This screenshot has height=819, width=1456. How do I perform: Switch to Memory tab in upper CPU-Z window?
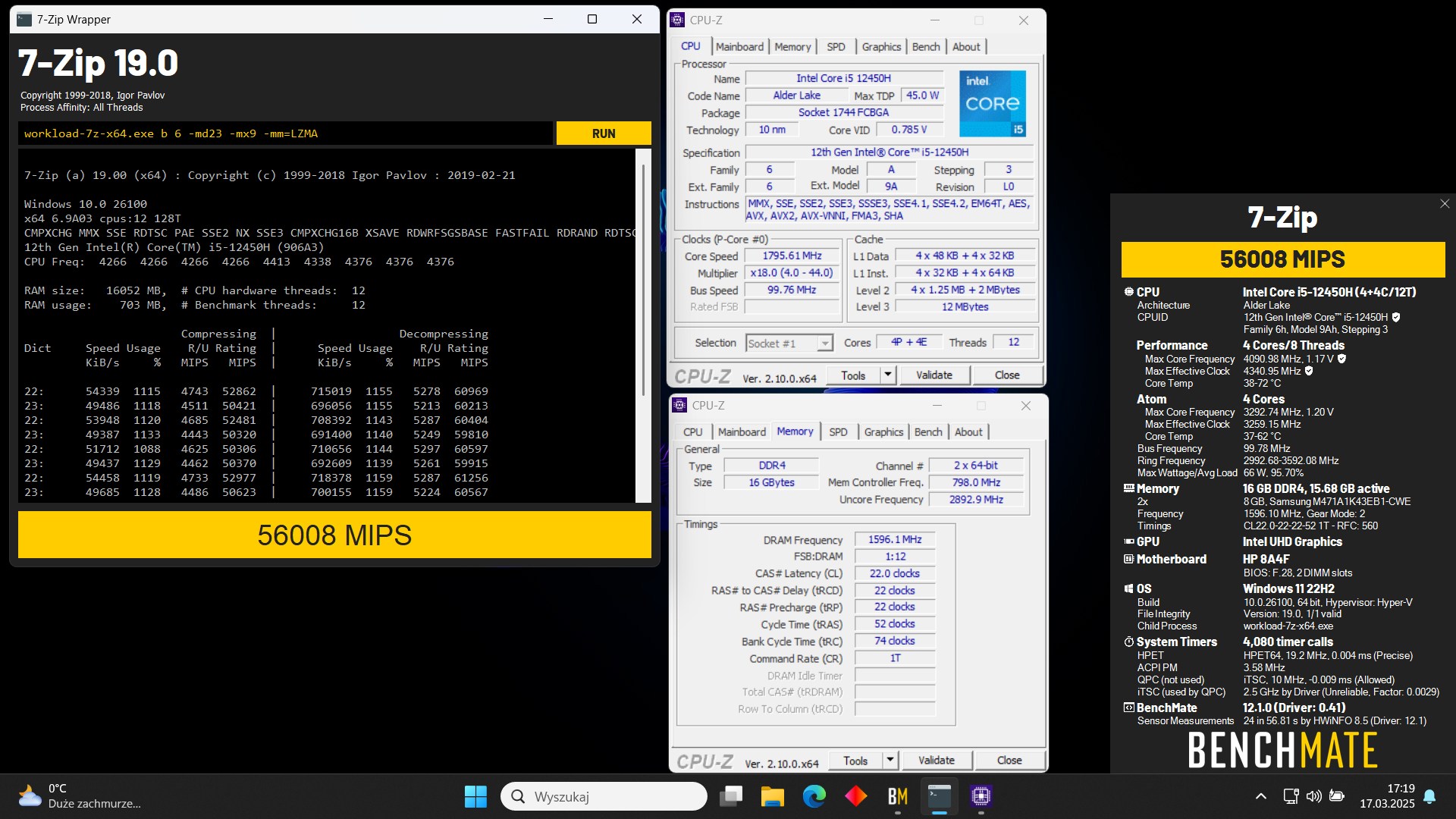pos(792,47)
